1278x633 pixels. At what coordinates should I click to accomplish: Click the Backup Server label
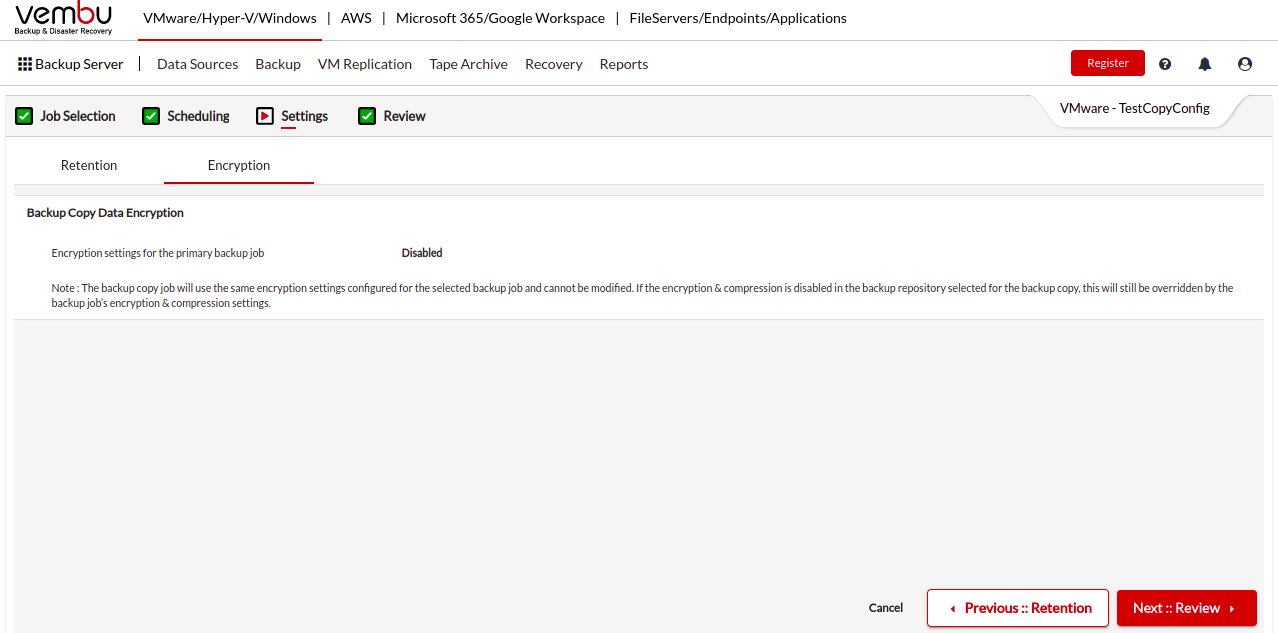79,64
